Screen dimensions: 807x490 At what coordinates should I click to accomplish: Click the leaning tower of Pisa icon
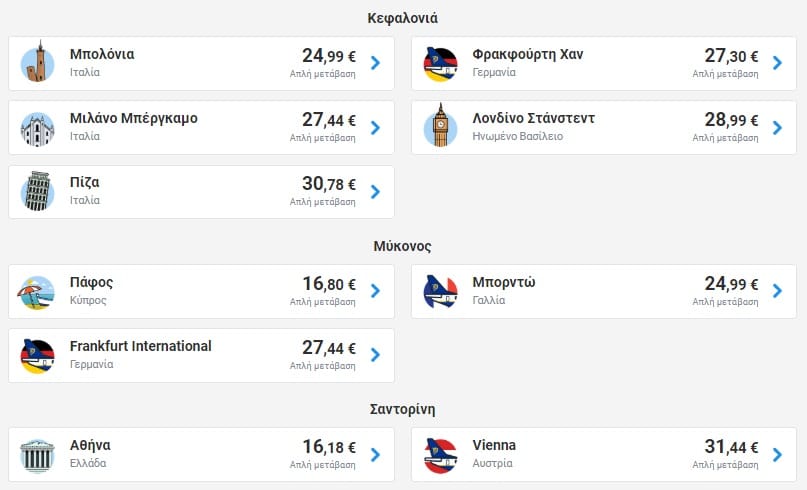coord(38,192)
